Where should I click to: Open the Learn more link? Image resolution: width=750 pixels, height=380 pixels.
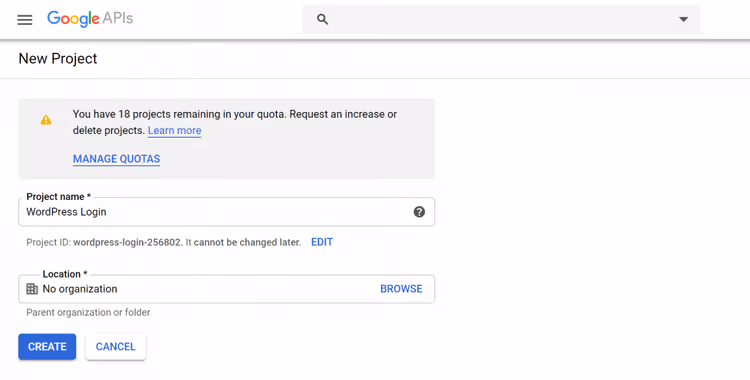tap(175, 130)
